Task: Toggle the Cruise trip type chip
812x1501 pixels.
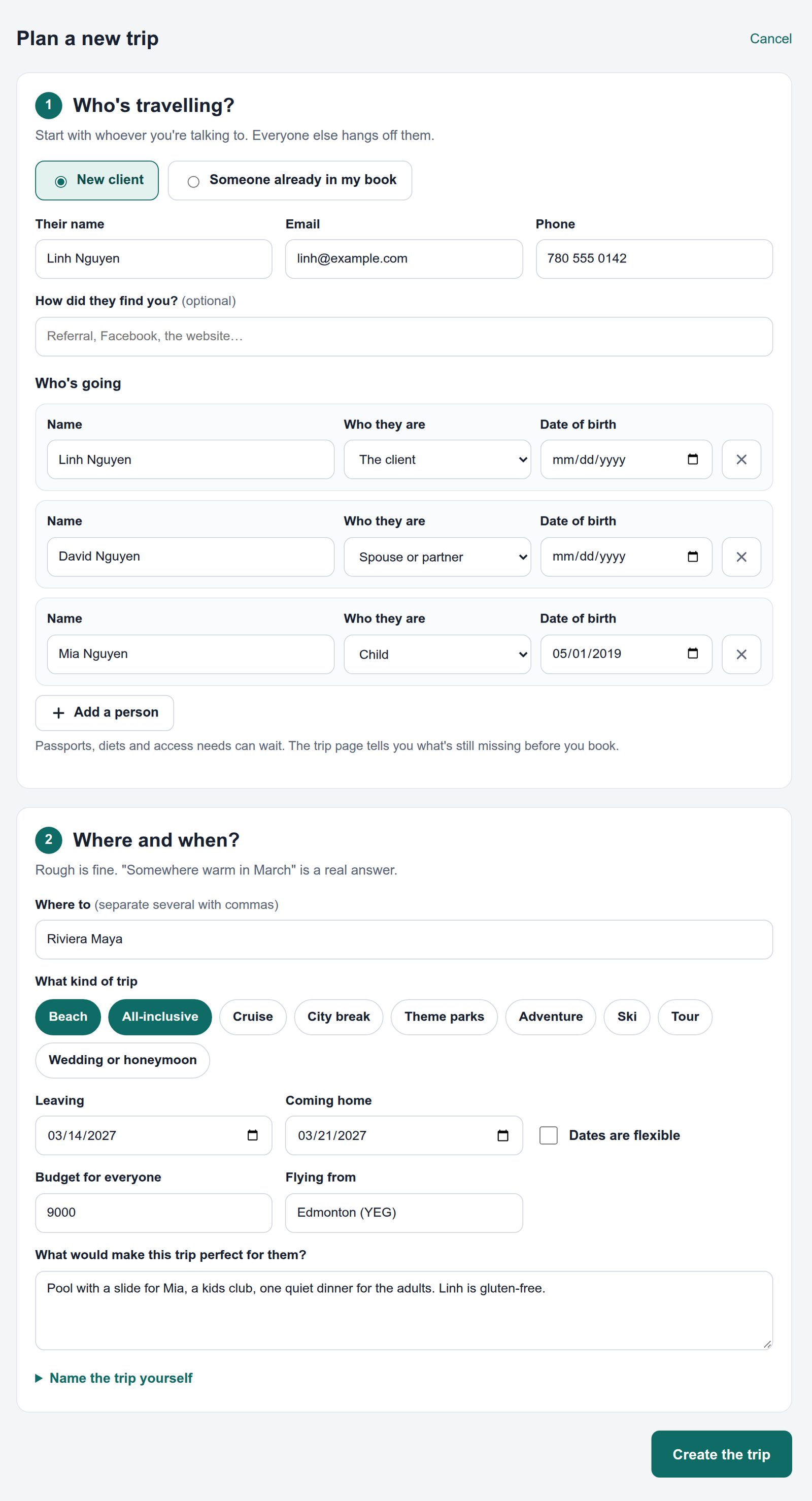Action: (x=253, y=1017)
